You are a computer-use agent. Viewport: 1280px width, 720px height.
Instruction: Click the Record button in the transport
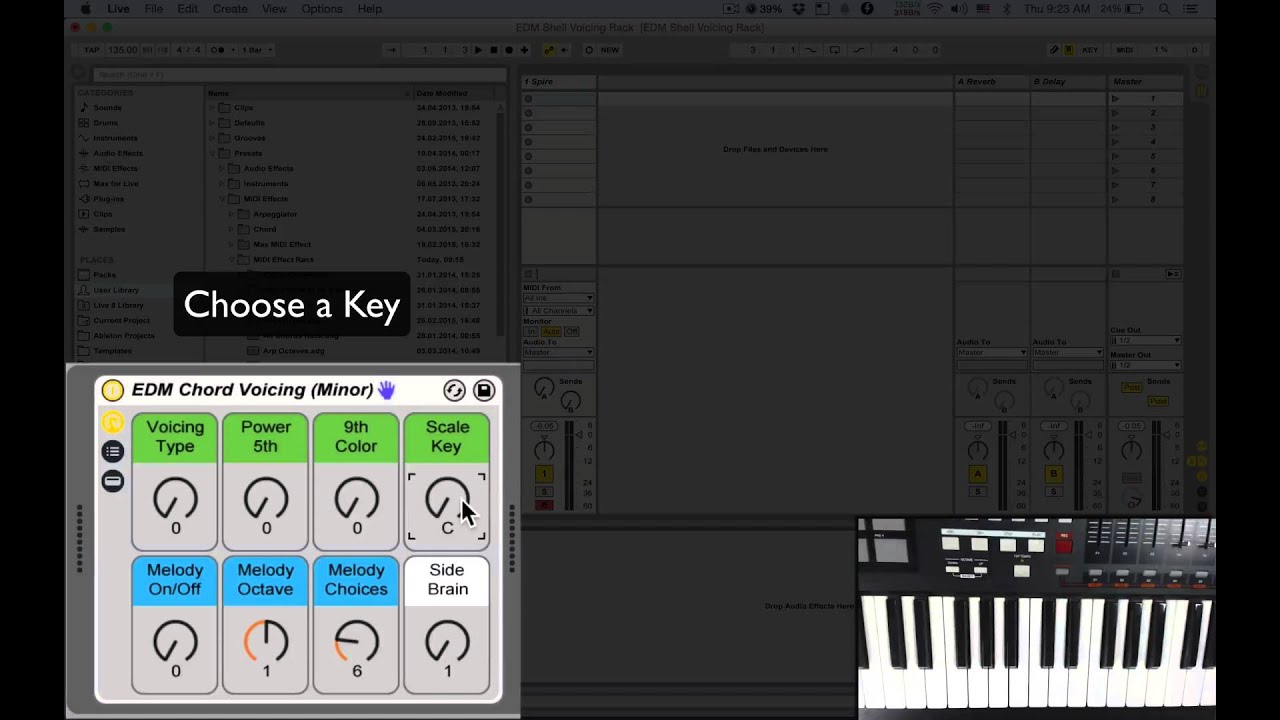509,50
